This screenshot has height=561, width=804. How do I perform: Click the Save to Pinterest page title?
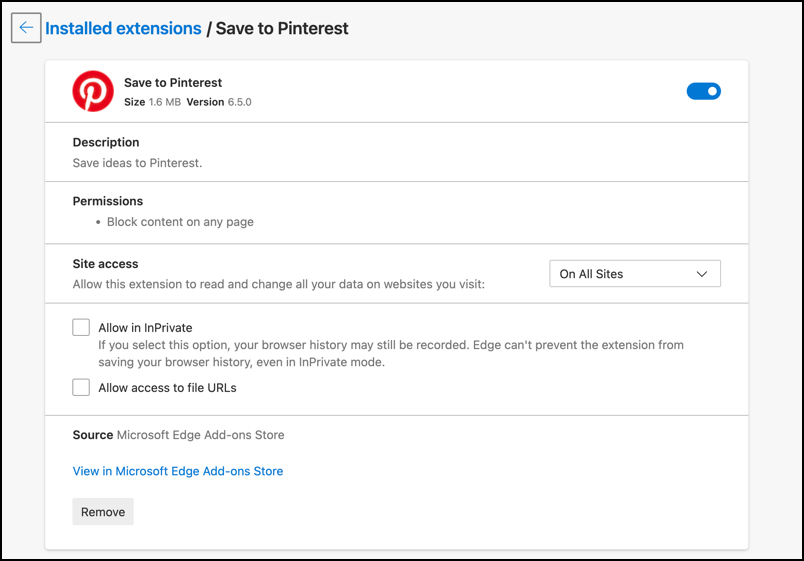[x=282, y=28]
